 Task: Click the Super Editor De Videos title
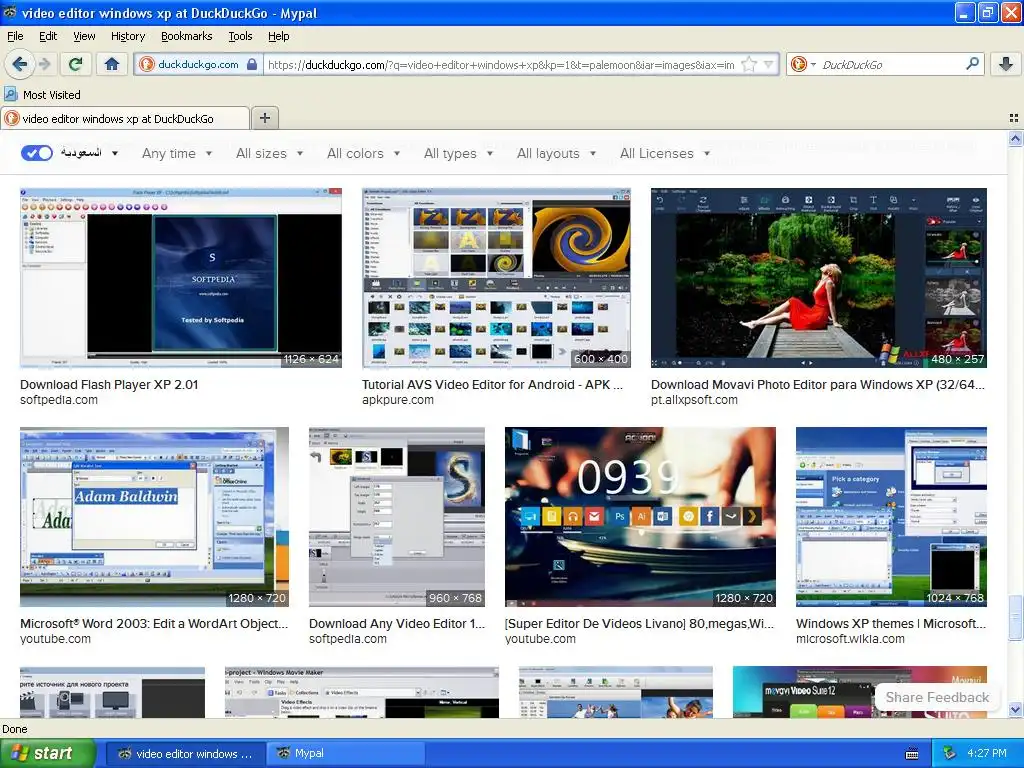click(639, 624)
